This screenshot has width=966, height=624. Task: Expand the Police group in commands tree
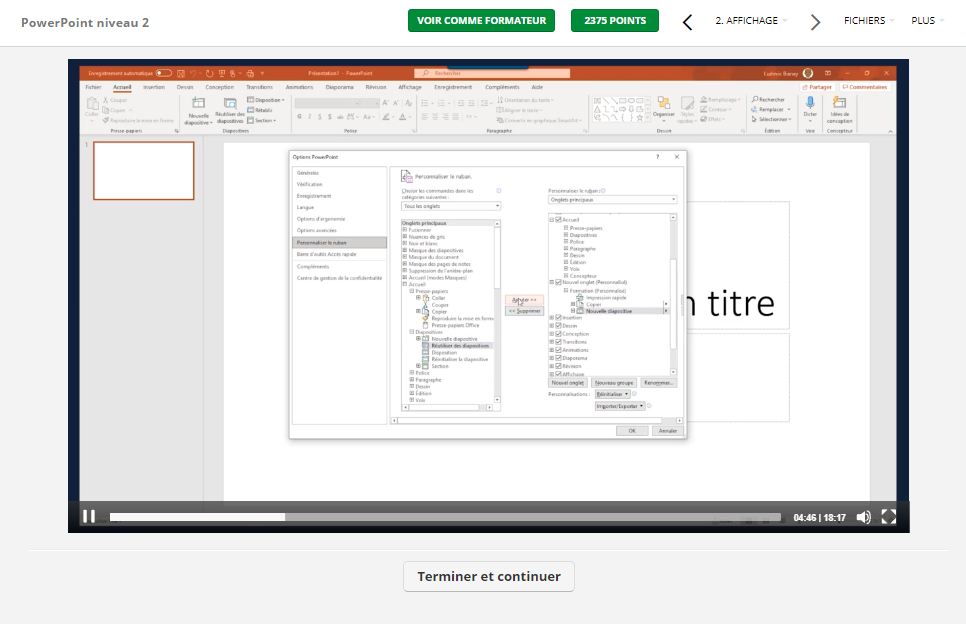[x=412, y=373]
